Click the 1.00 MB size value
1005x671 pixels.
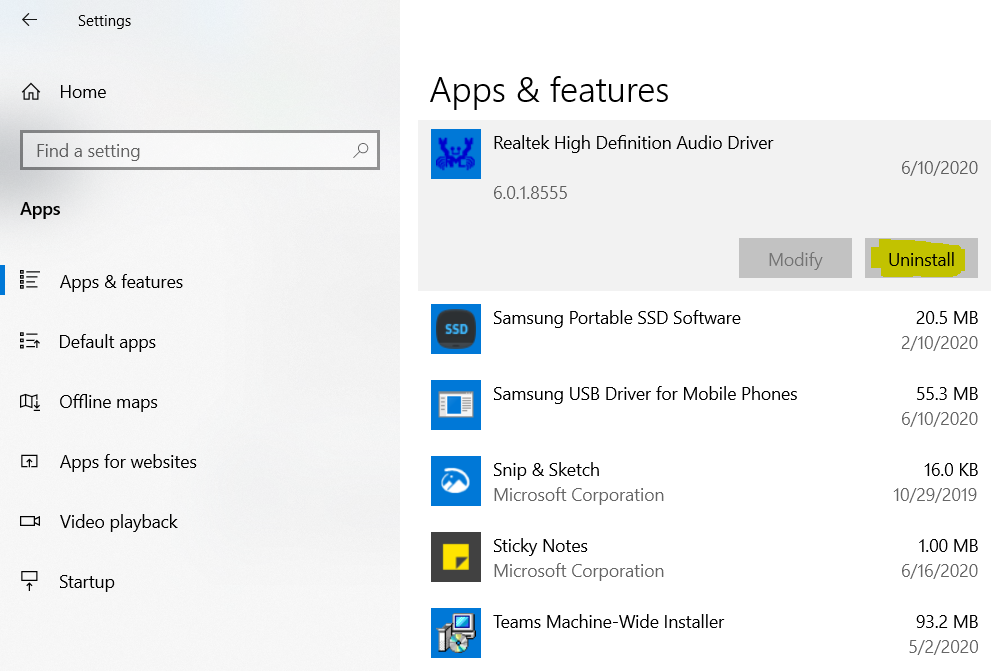(948, 546)
